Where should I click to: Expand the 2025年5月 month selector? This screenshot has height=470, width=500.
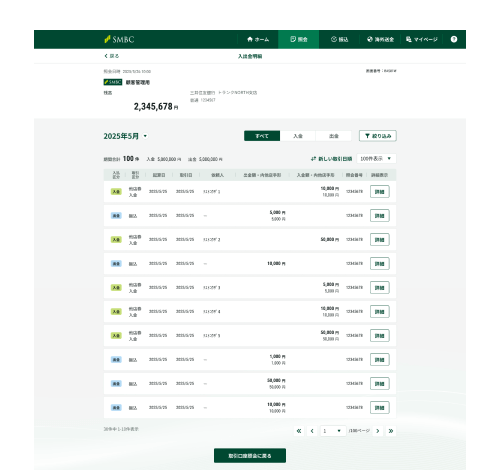(x=125, y=136)
